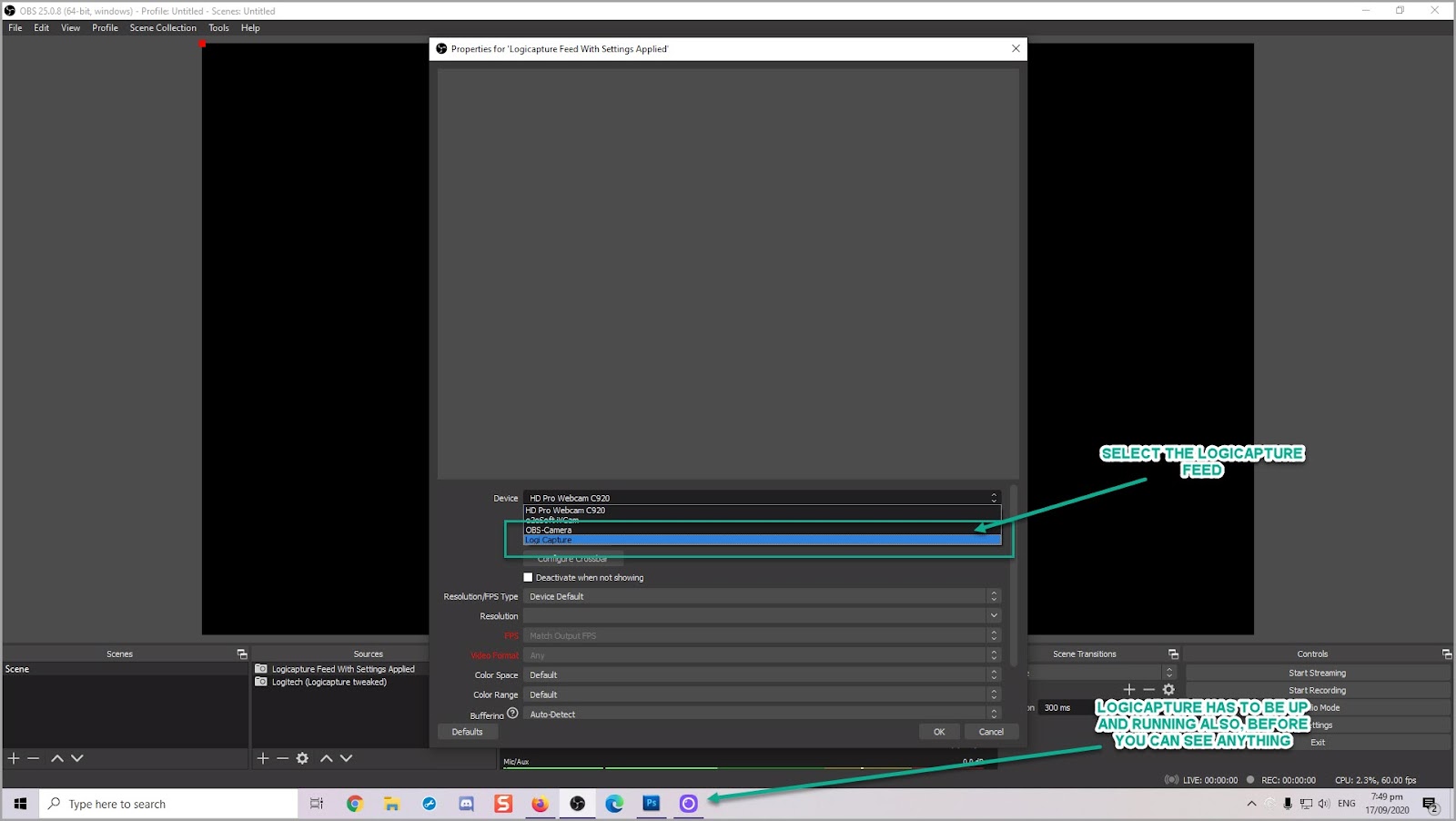This screenshot has height=821, width=1456.
Task: Open Microsoft Edge from the taskbar
Action: 614,804
